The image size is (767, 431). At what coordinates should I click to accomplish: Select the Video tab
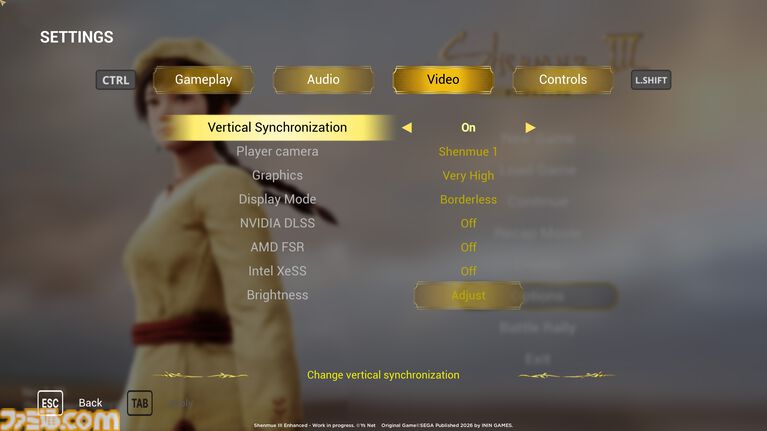443,80
